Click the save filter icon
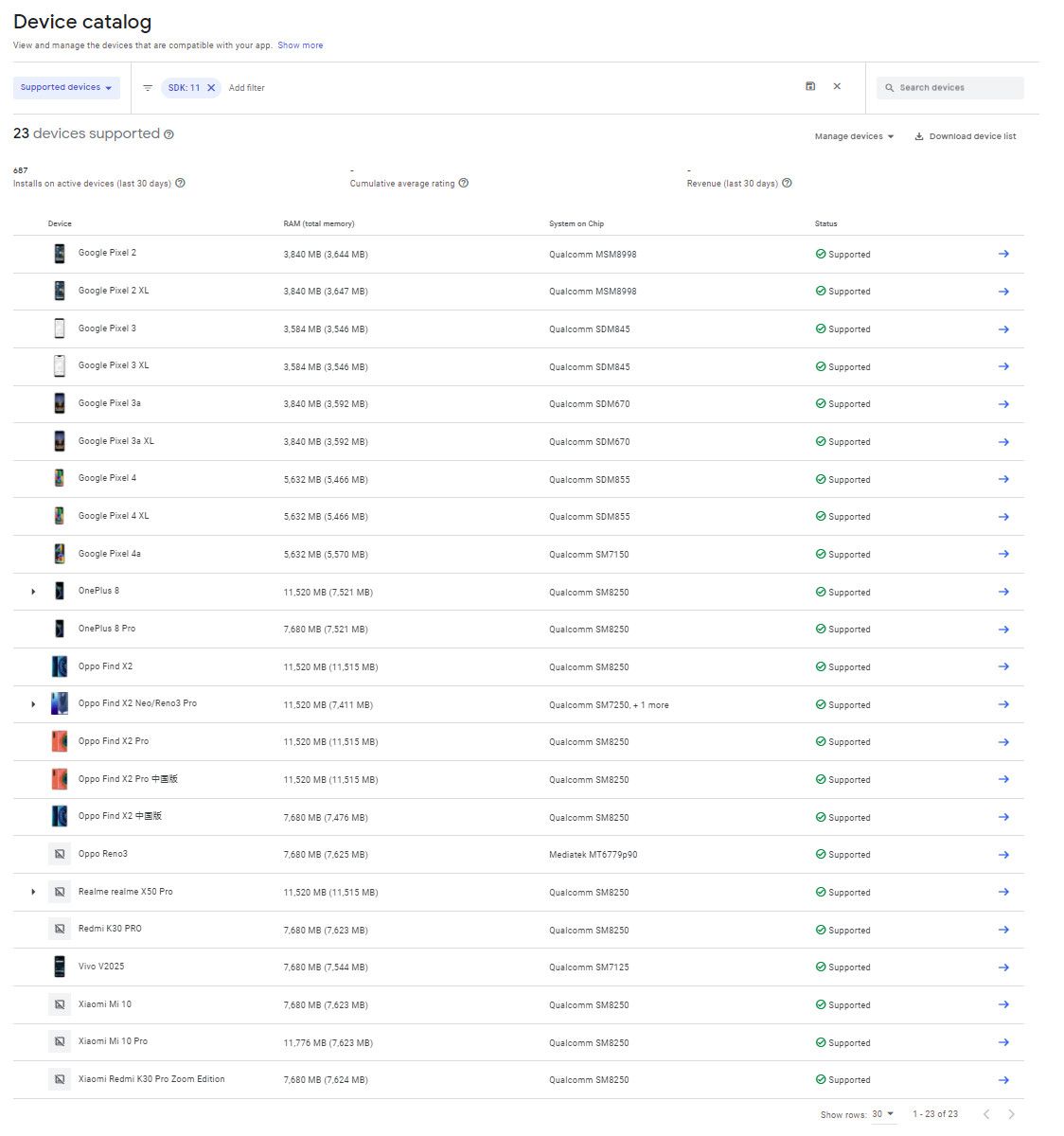The image size is (1064, 1136). click(x=810, y=86)
